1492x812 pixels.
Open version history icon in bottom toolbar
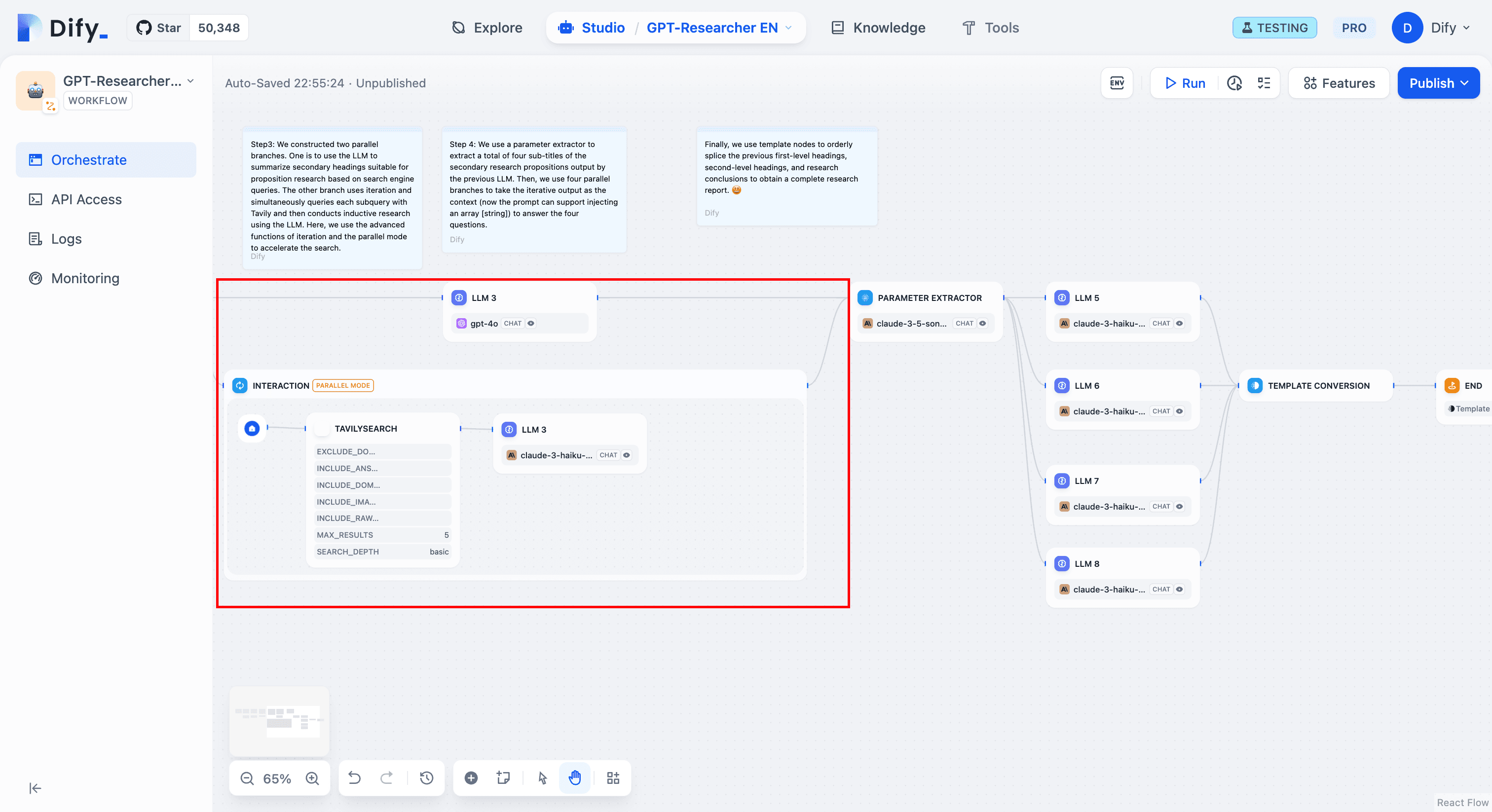coord(426,778)
